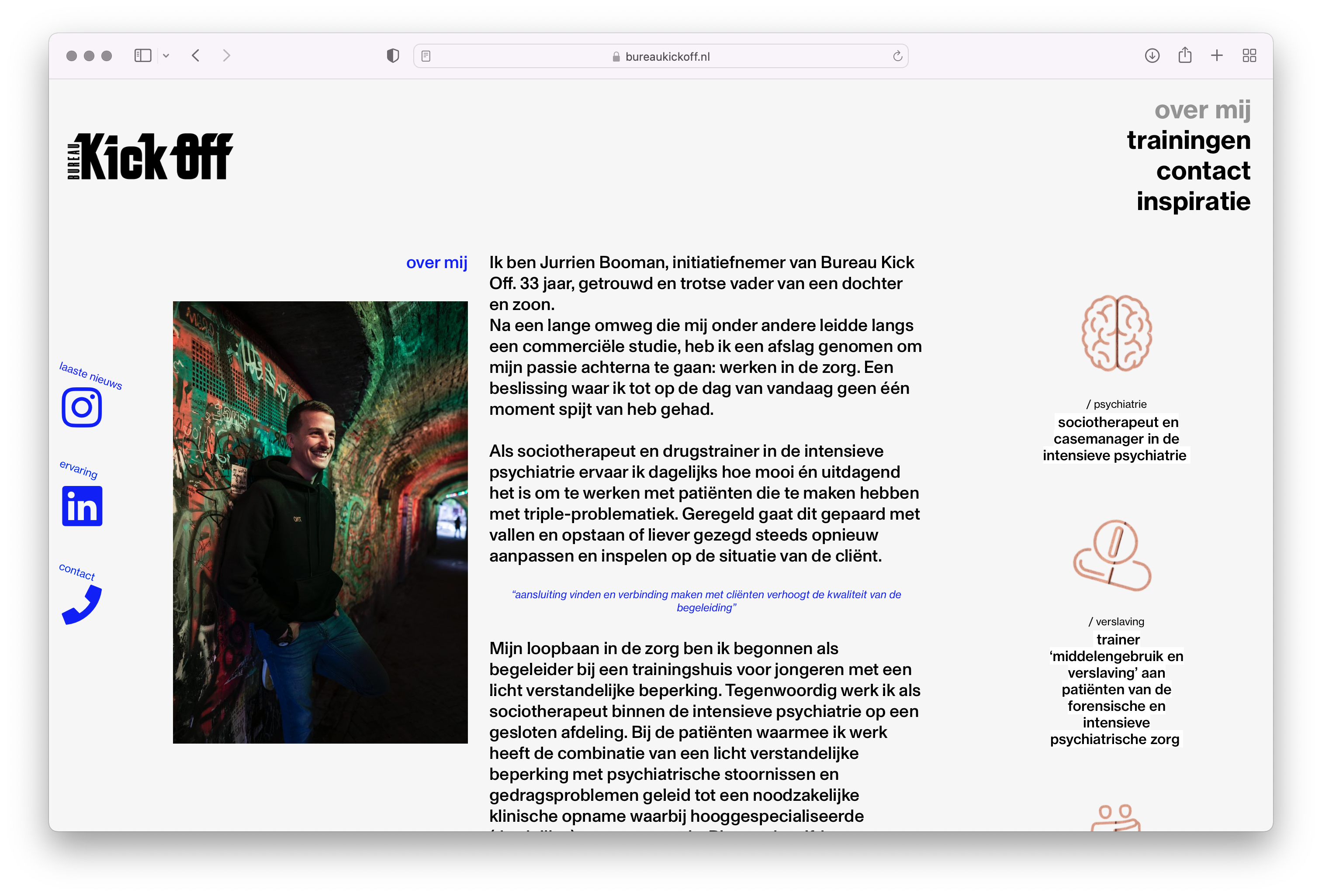Open a new tab with plus button

(x=1217, y=56)
